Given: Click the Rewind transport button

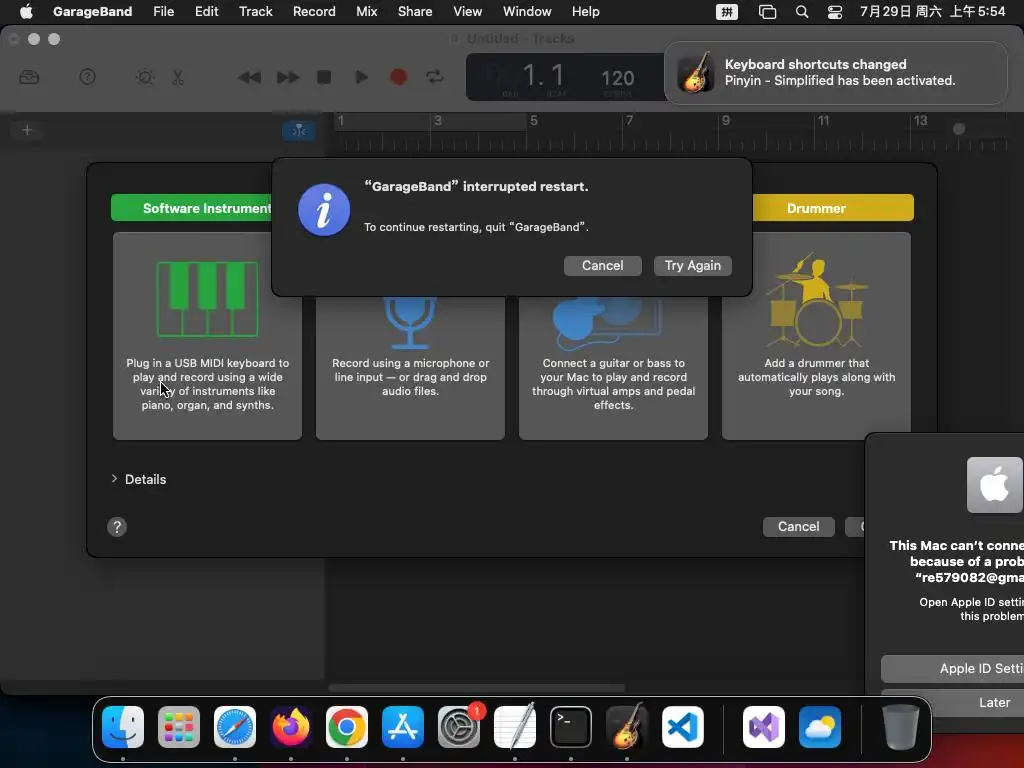Looking at the screenshot, I should pos(249,78).
